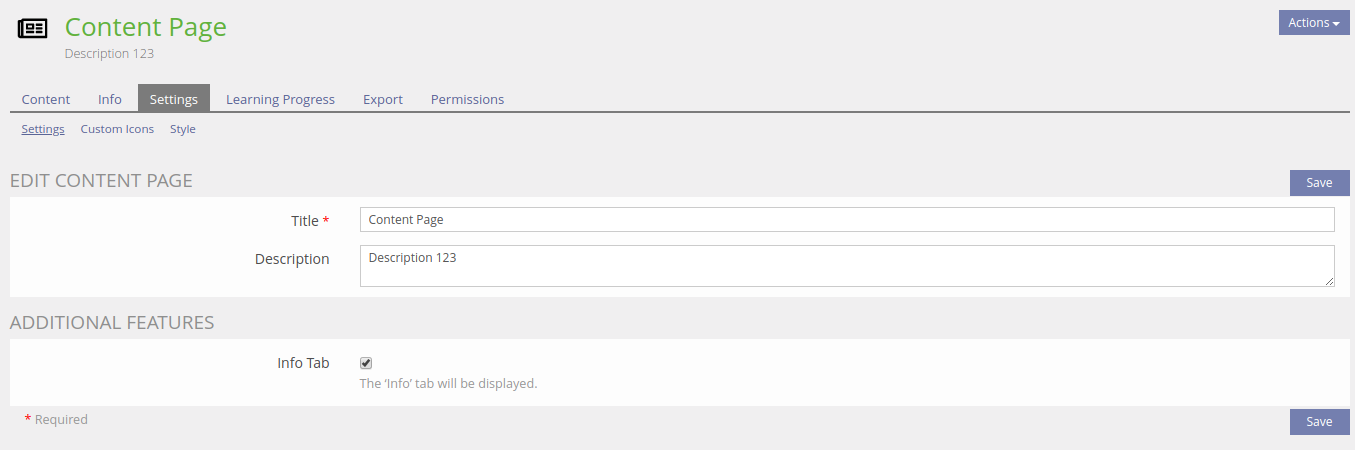Viewport: 1355px width, 450px height.
Task: Switch to the Content tab
Action: pyautogui.click(x=46, y=99)
